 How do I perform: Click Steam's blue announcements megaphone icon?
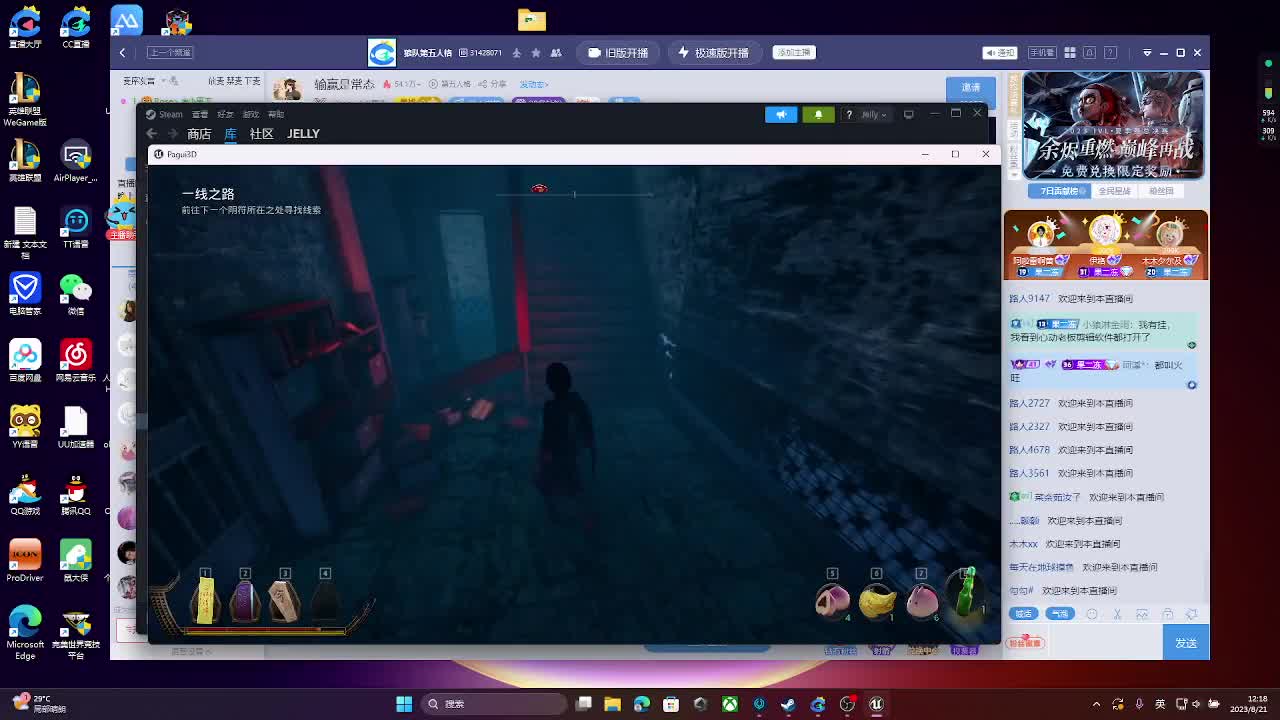coord(781,114)
